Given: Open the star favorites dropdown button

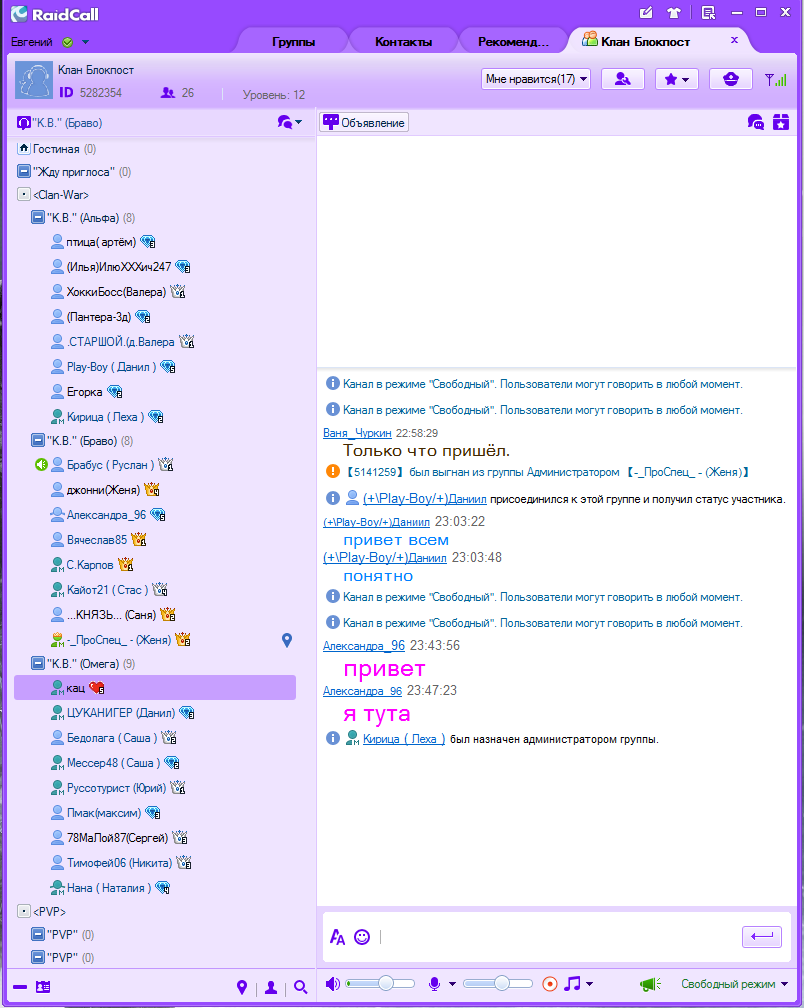Looking at the screenshot, I should pyautogui.click(x=677, y=79).
